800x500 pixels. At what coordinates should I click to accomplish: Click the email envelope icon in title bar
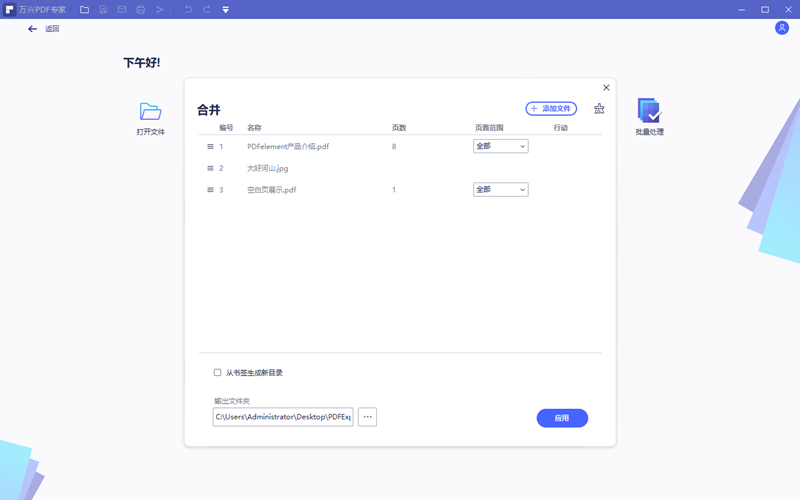coord(122,9)
